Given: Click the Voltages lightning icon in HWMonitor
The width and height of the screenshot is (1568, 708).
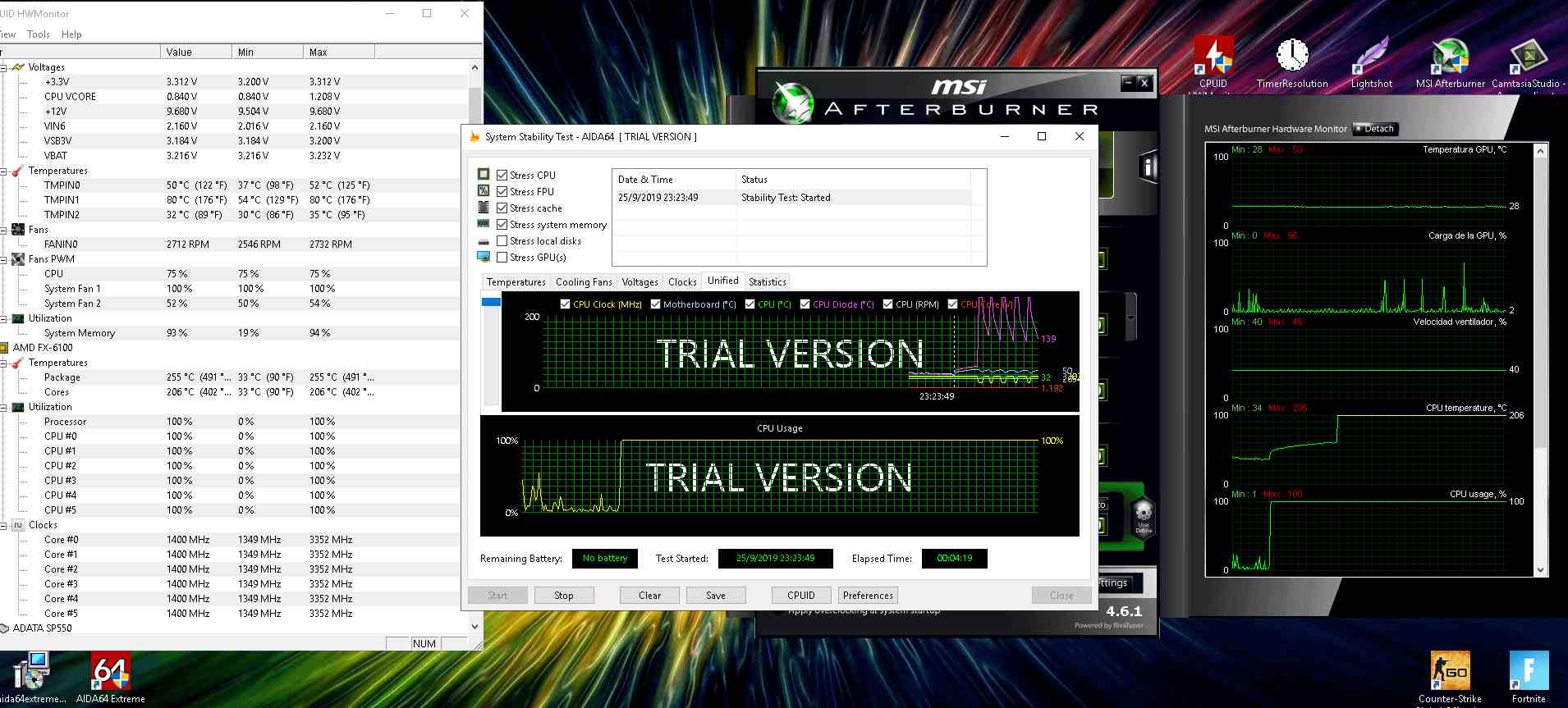Looking at the screenshot, I should point(18,67).
